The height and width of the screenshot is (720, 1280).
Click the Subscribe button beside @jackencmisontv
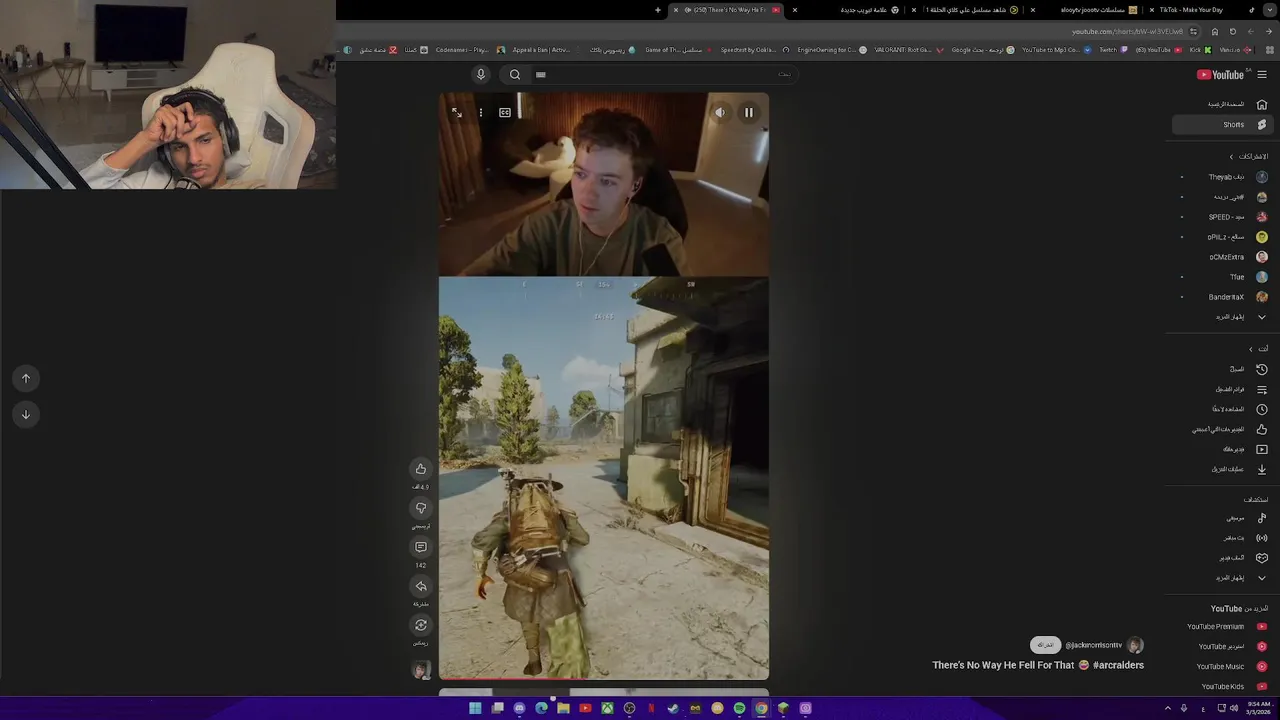[1045, 645]
